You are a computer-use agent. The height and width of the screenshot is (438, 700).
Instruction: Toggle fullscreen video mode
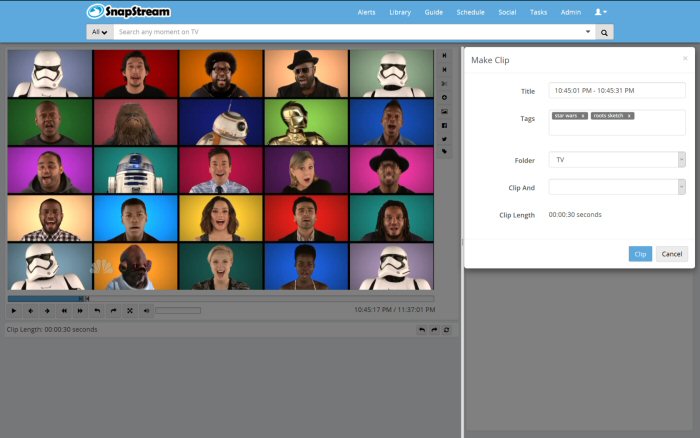[130, 311]
